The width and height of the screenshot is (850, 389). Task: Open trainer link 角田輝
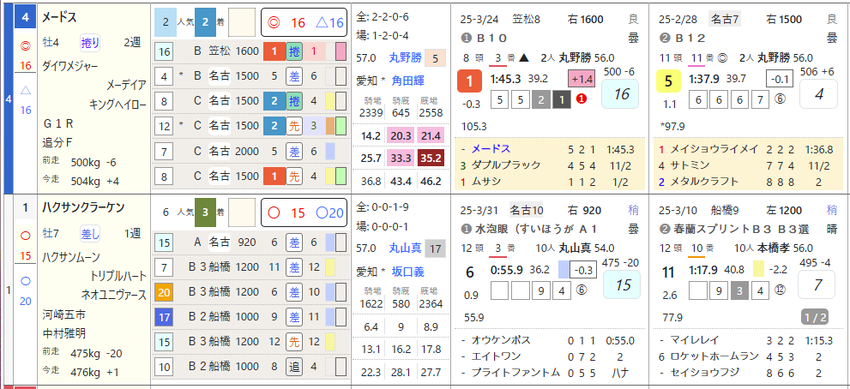coord(407,81)
